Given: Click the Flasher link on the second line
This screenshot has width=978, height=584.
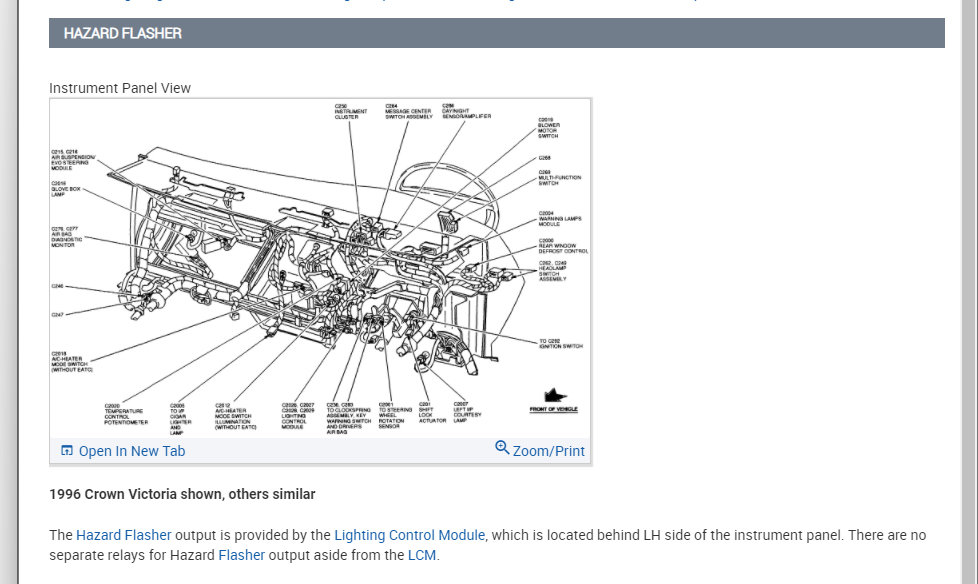Looking at the screenshot, I should 241,555.
